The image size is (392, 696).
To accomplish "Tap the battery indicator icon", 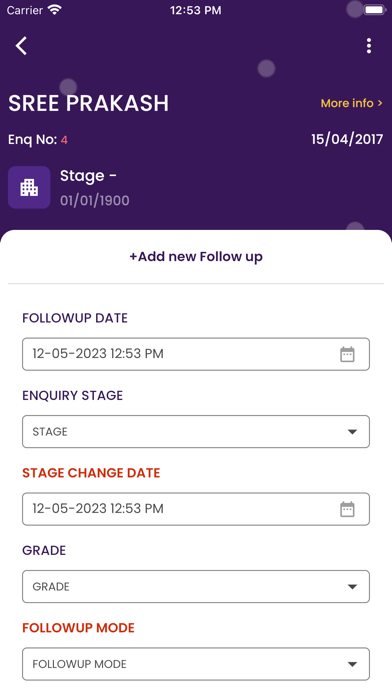I will (374, 10).
